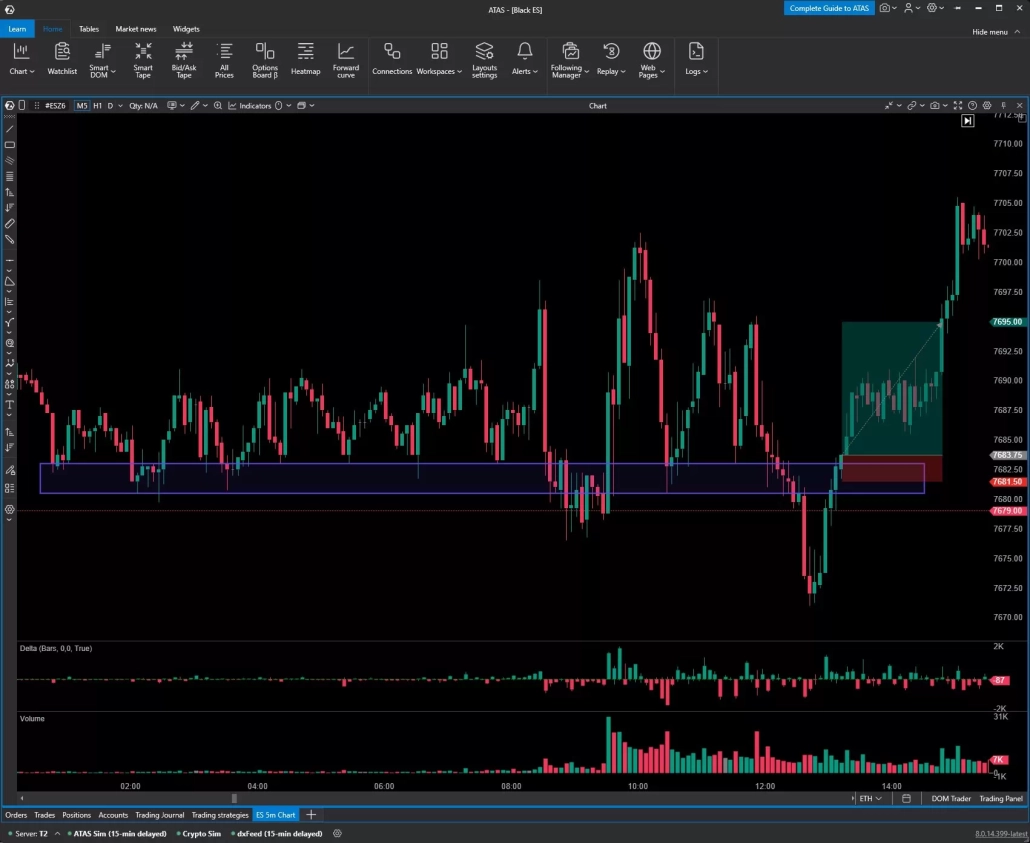This screenshot has height=843, width=1030.
Task: Click the 7681.50 red price marker
Action: (x=1007, y=482)
